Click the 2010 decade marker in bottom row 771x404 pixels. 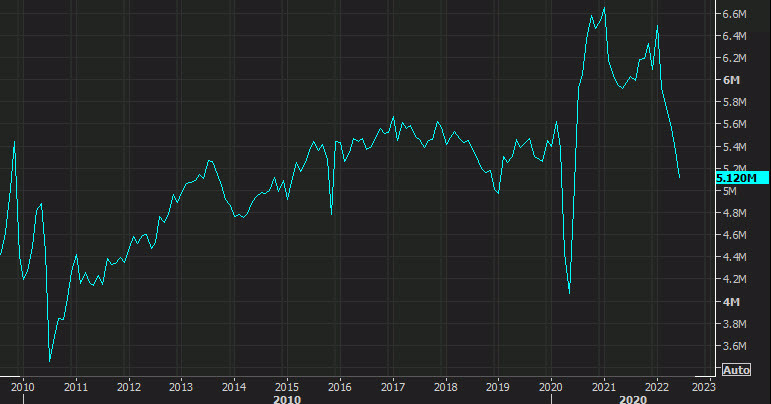pos(287,398)
